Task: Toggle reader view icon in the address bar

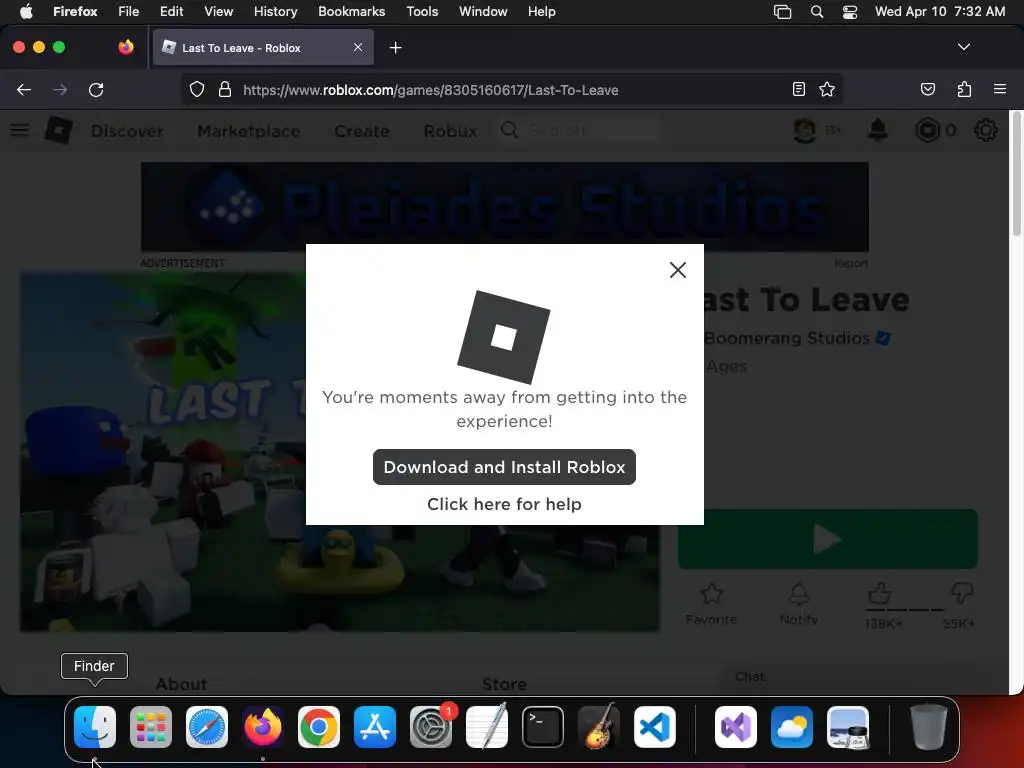Action: tap(799, 89)
